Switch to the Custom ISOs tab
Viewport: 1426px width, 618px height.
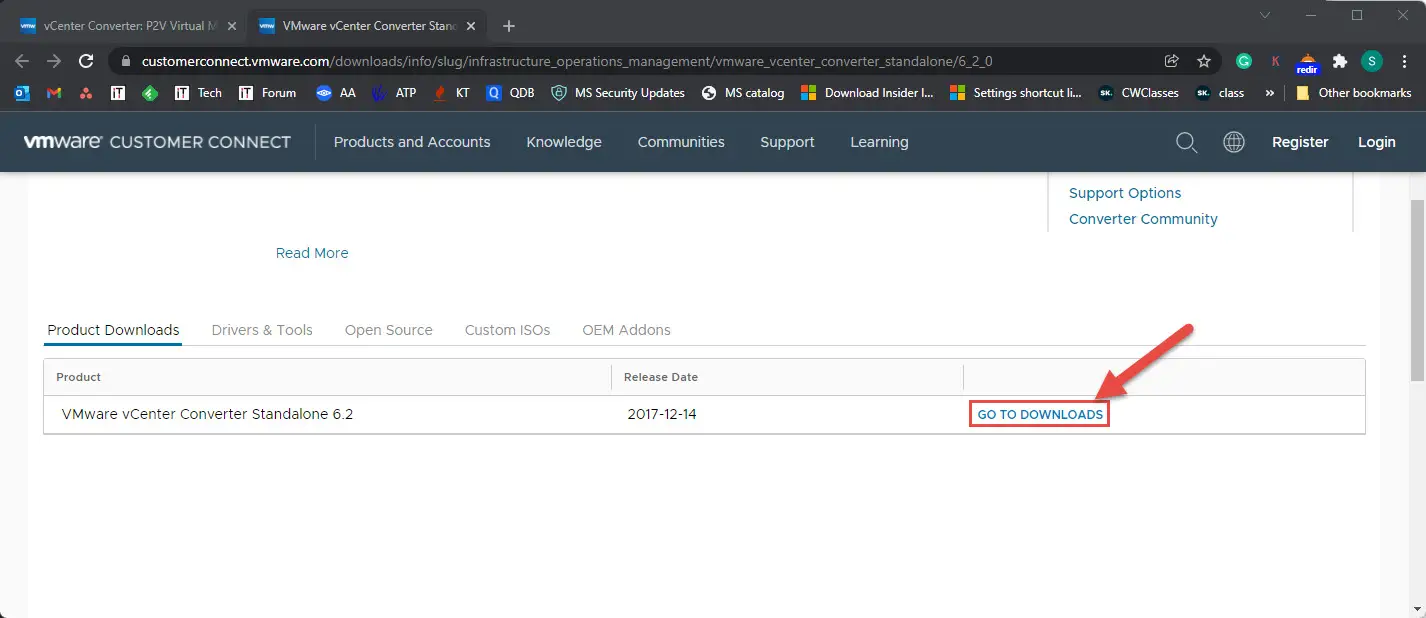click(x=507, y=330)
